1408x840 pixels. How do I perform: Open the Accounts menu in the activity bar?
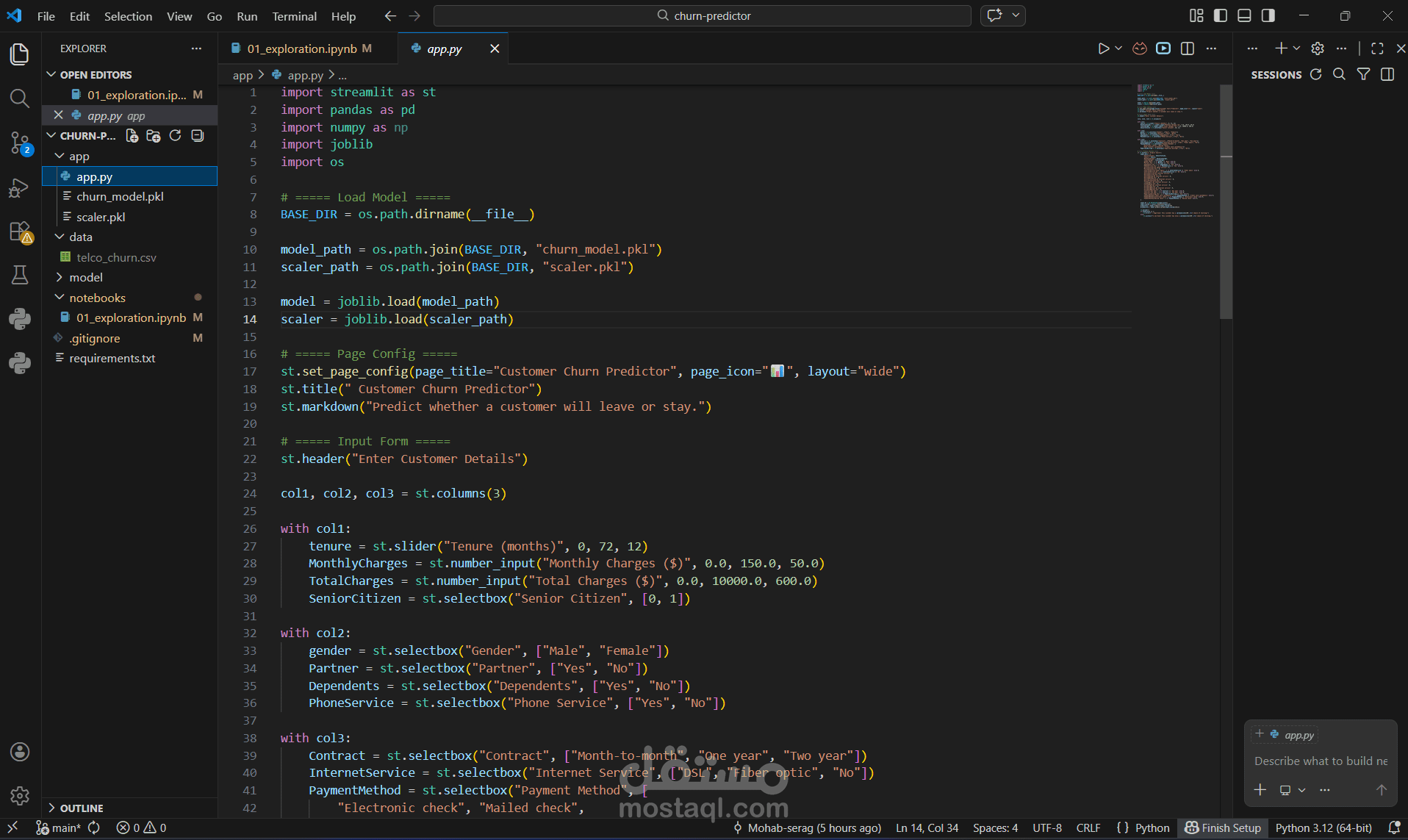[x=20, y=752]
